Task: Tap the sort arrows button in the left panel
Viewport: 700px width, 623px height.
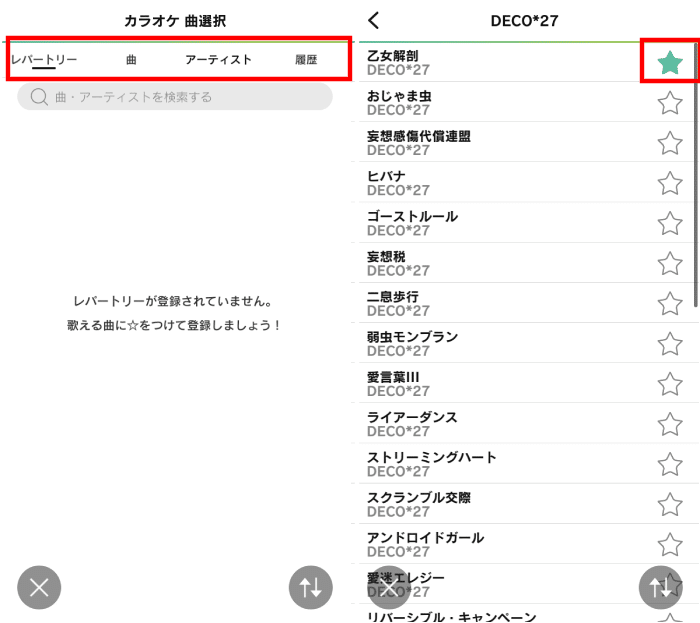Action: click(x=311, y=588)
